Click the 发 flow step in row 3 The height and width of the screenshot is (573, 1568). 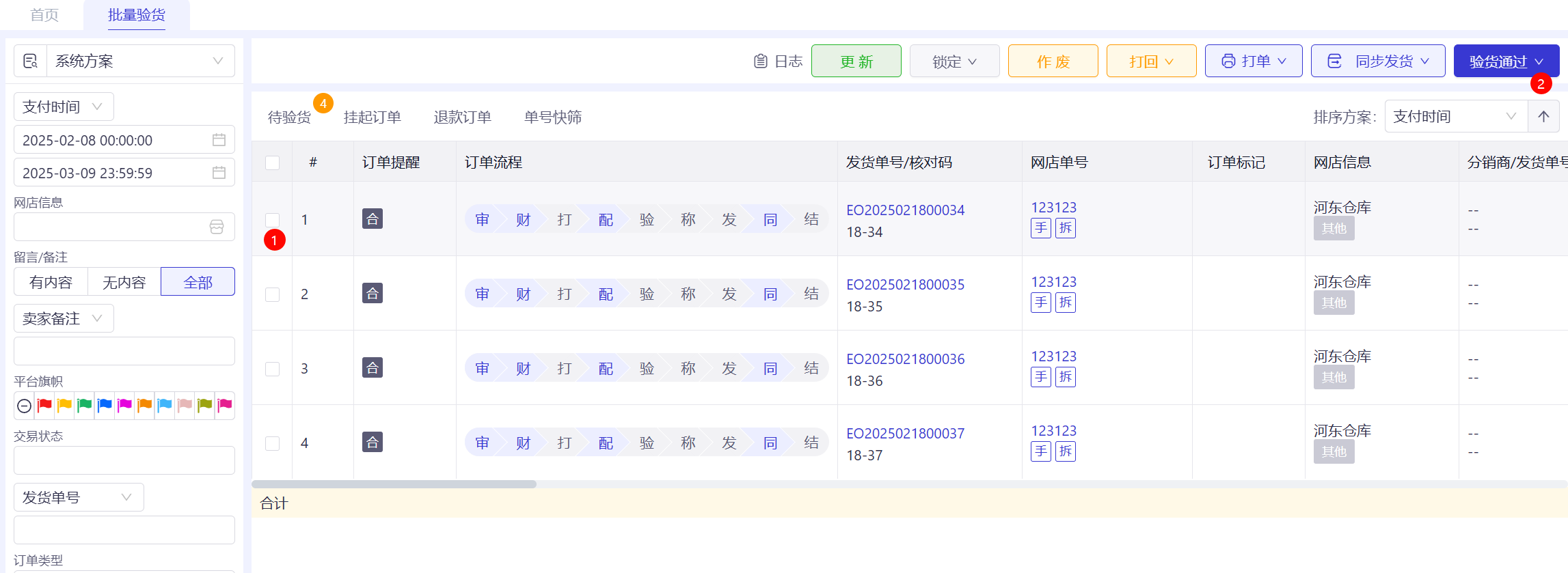point(729,369)
